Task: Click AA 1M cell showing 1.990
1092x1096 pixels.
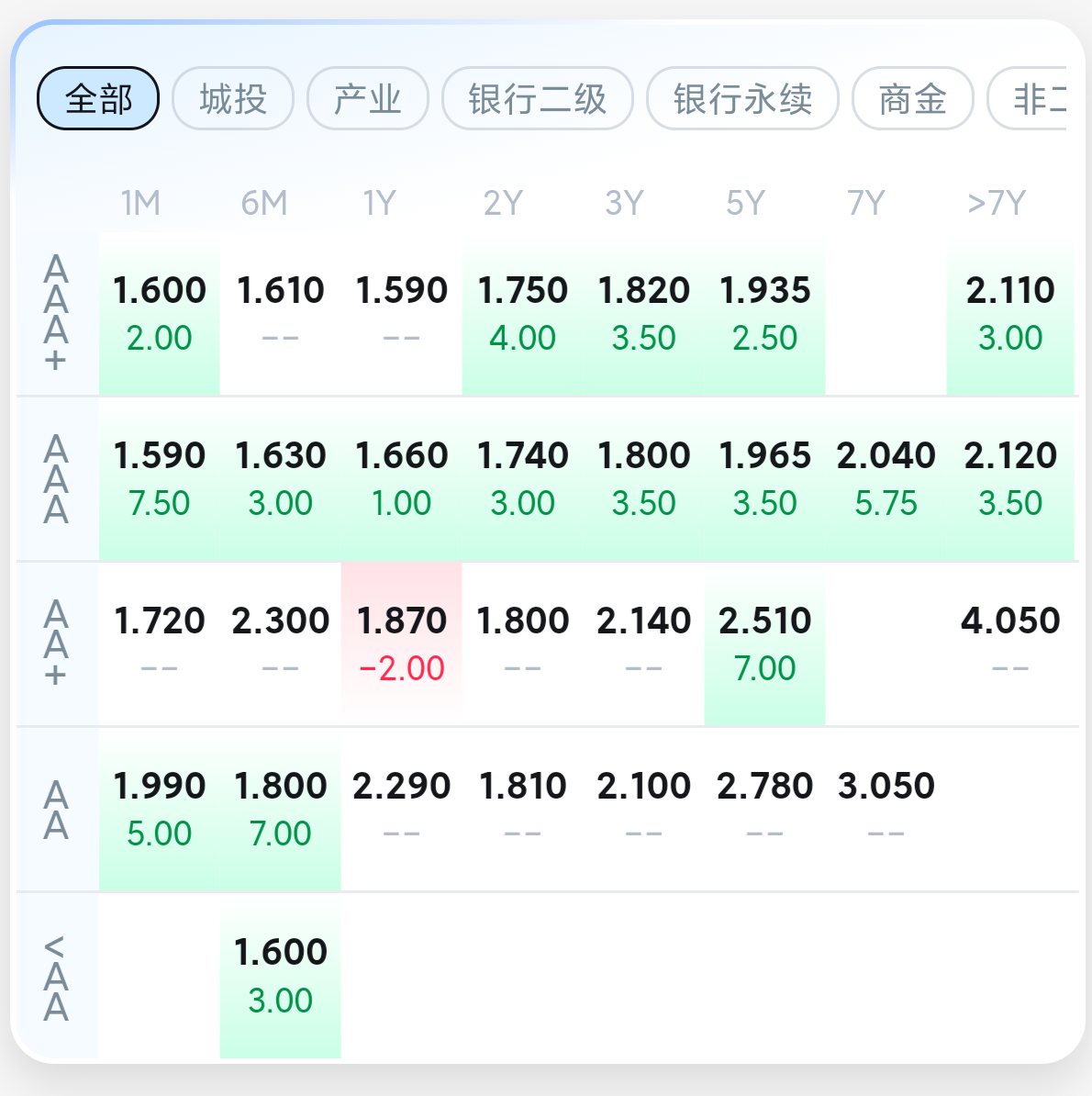Action: click(x=160, y=809)
